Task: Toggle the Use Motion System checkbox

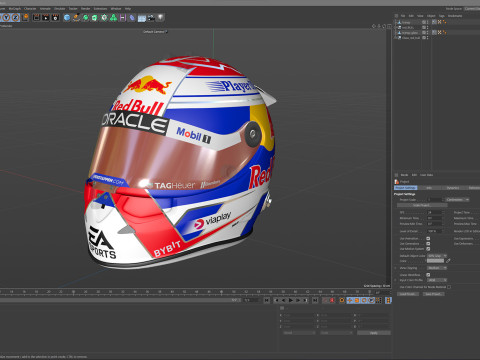Action: tap(428, 249)
